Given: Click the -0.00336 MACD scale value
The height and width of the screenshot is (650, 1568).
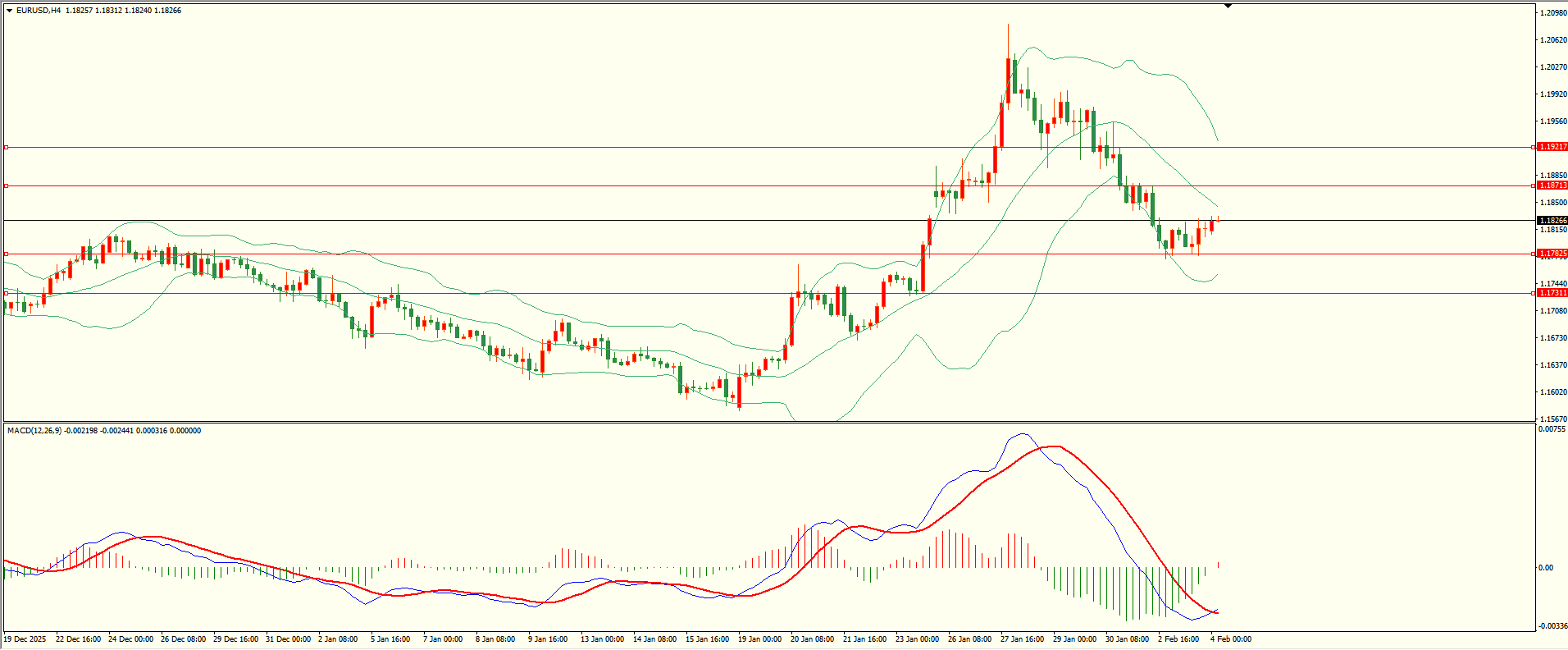Looking at the screenshot, I should 1552,625.
